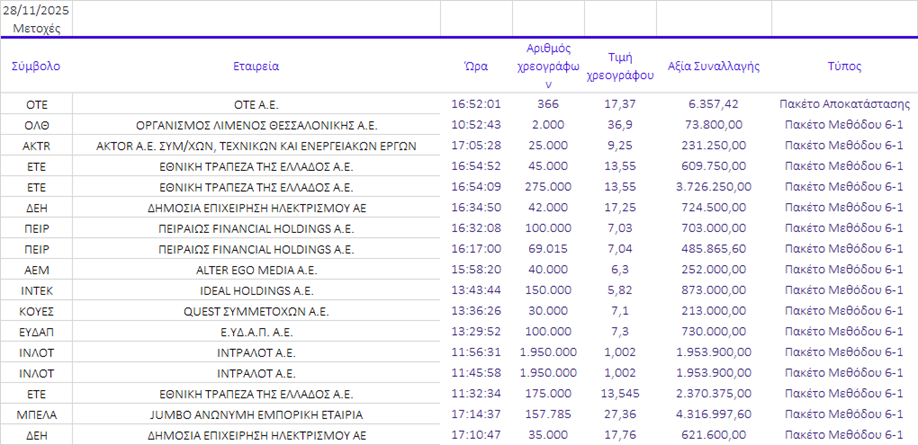
Task: Click price value 6,3
Action: (620, 269)
